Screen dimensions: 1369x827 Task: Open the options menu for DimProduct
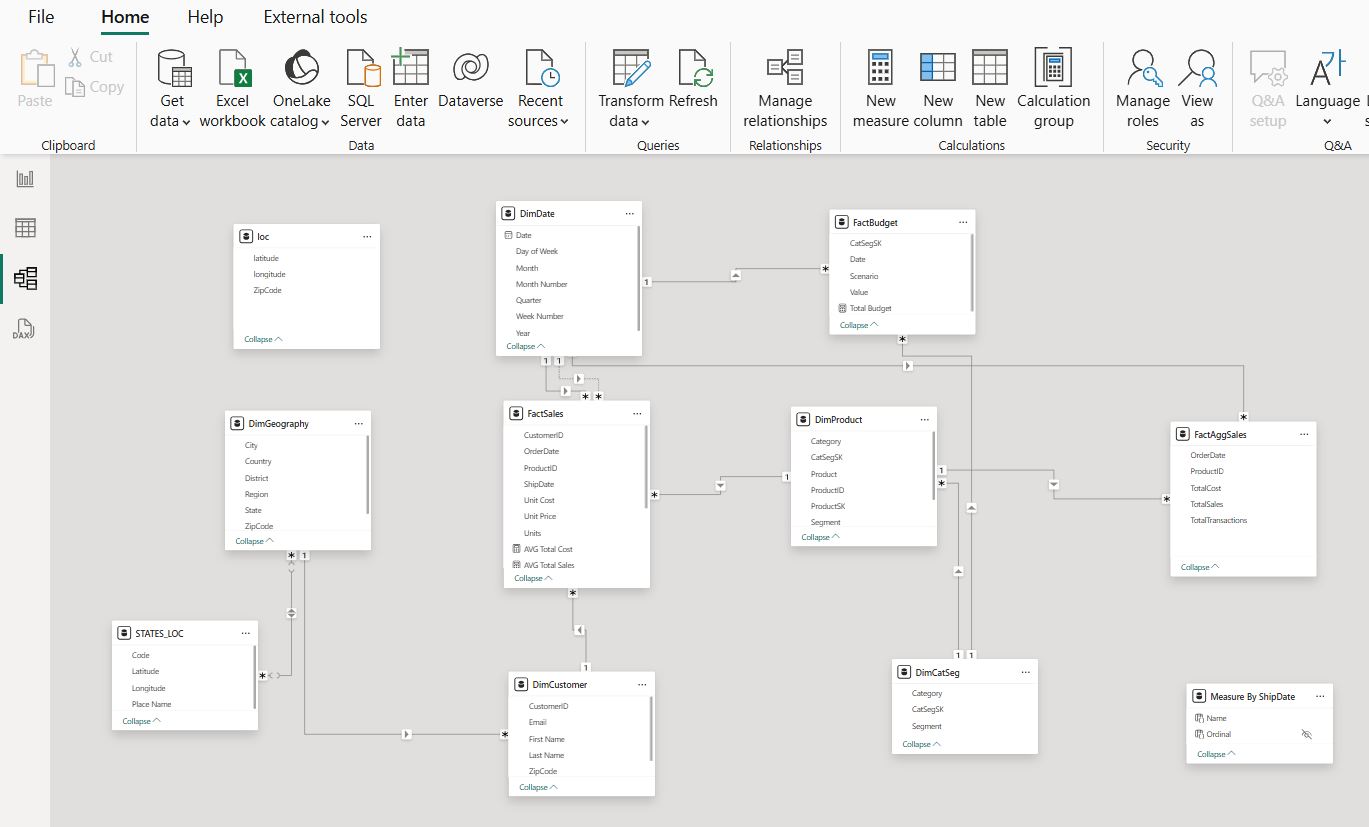tap(925, 419)
